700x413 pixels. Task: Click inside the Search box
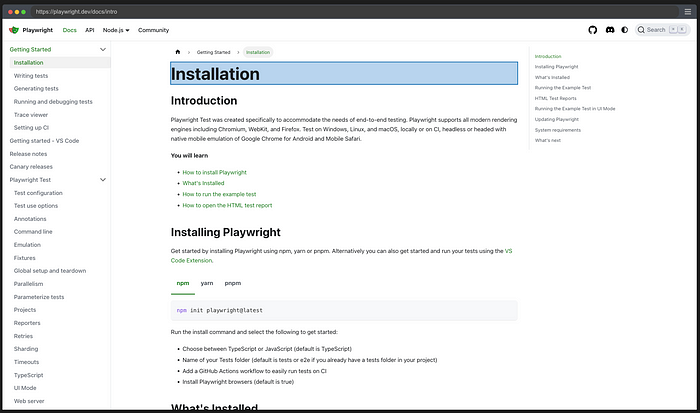pos(662,30)
